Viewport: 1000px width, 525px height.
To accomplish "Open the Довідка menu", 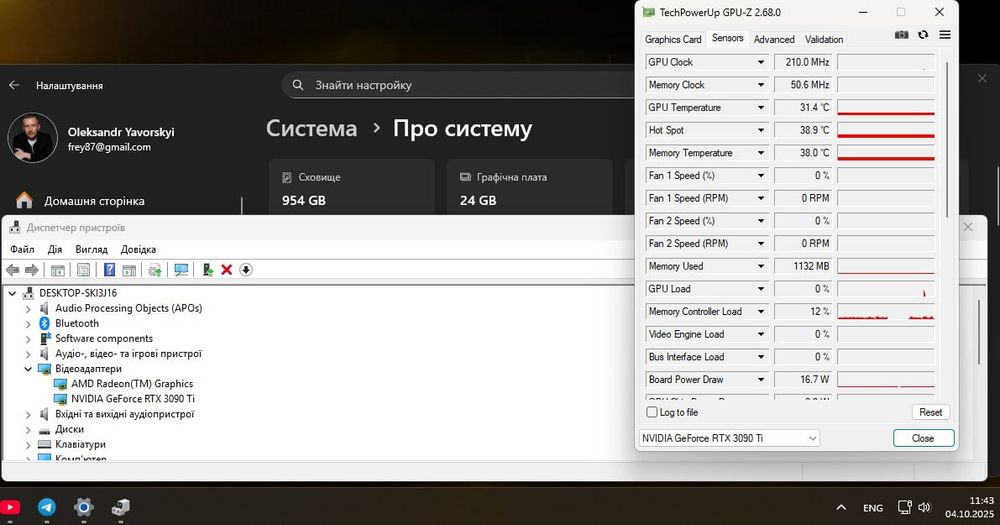I will (138, 249).
